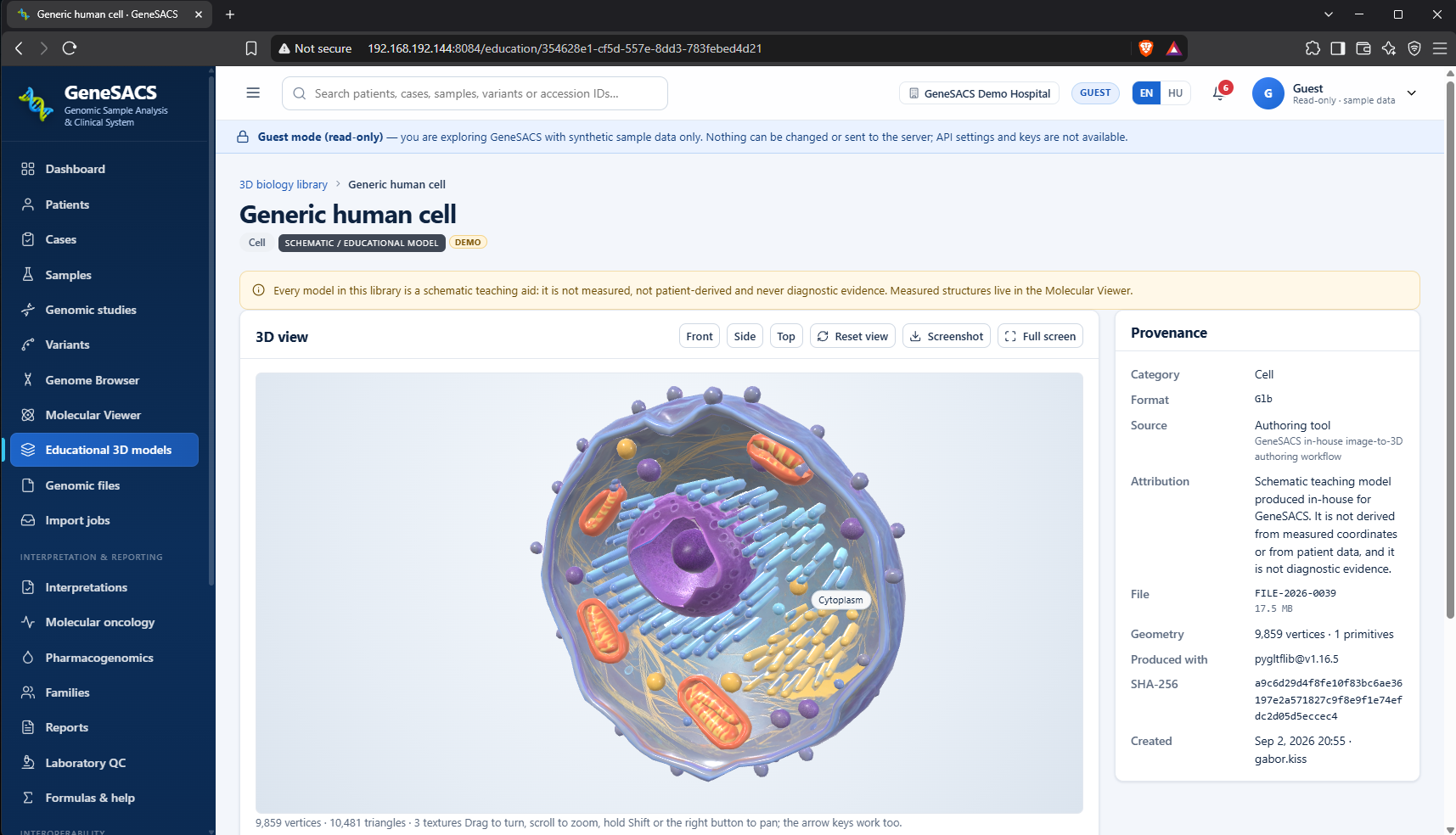
Task: Click the Reset view button
Action: [852, 336]
